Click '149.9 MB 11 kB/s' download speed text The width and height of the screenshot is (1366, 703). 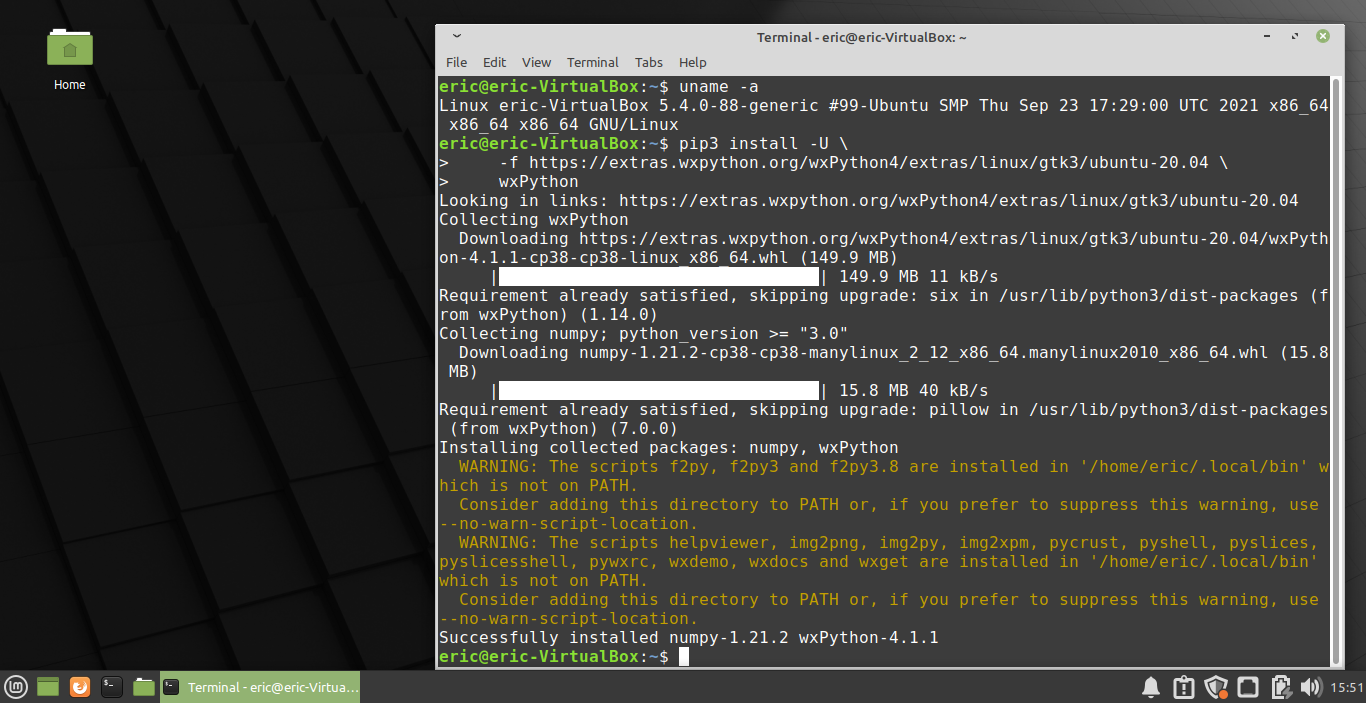coord(919,277)
